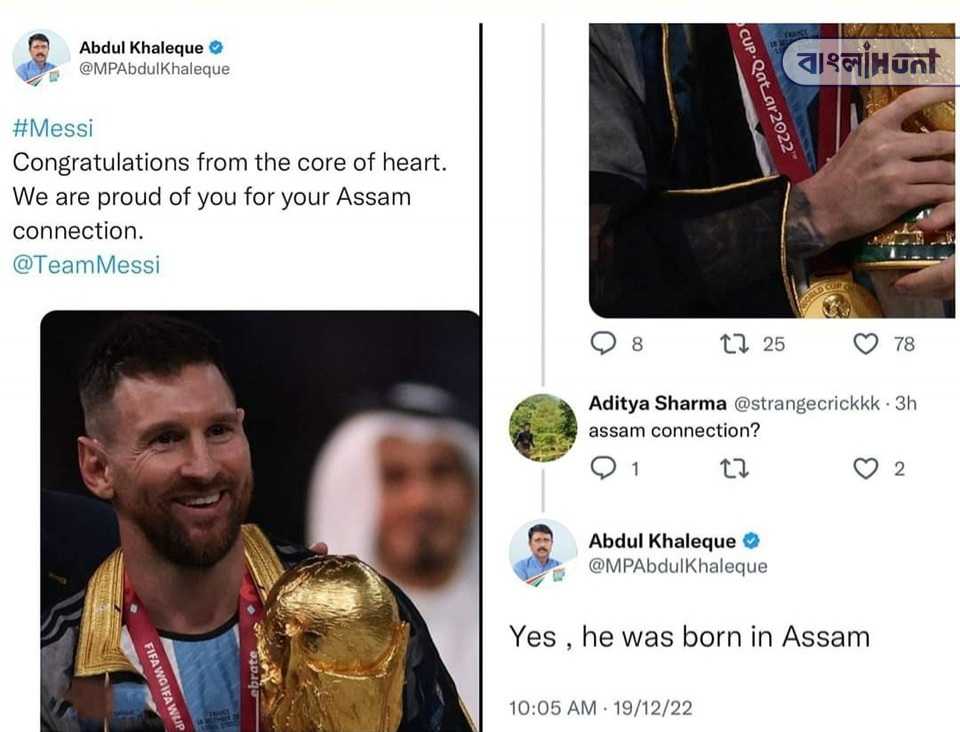Click Abdul Khaleque's avatar in the reply
This screenshot has width=960, height=732.
pyautogui.click(x=543, y=552)
